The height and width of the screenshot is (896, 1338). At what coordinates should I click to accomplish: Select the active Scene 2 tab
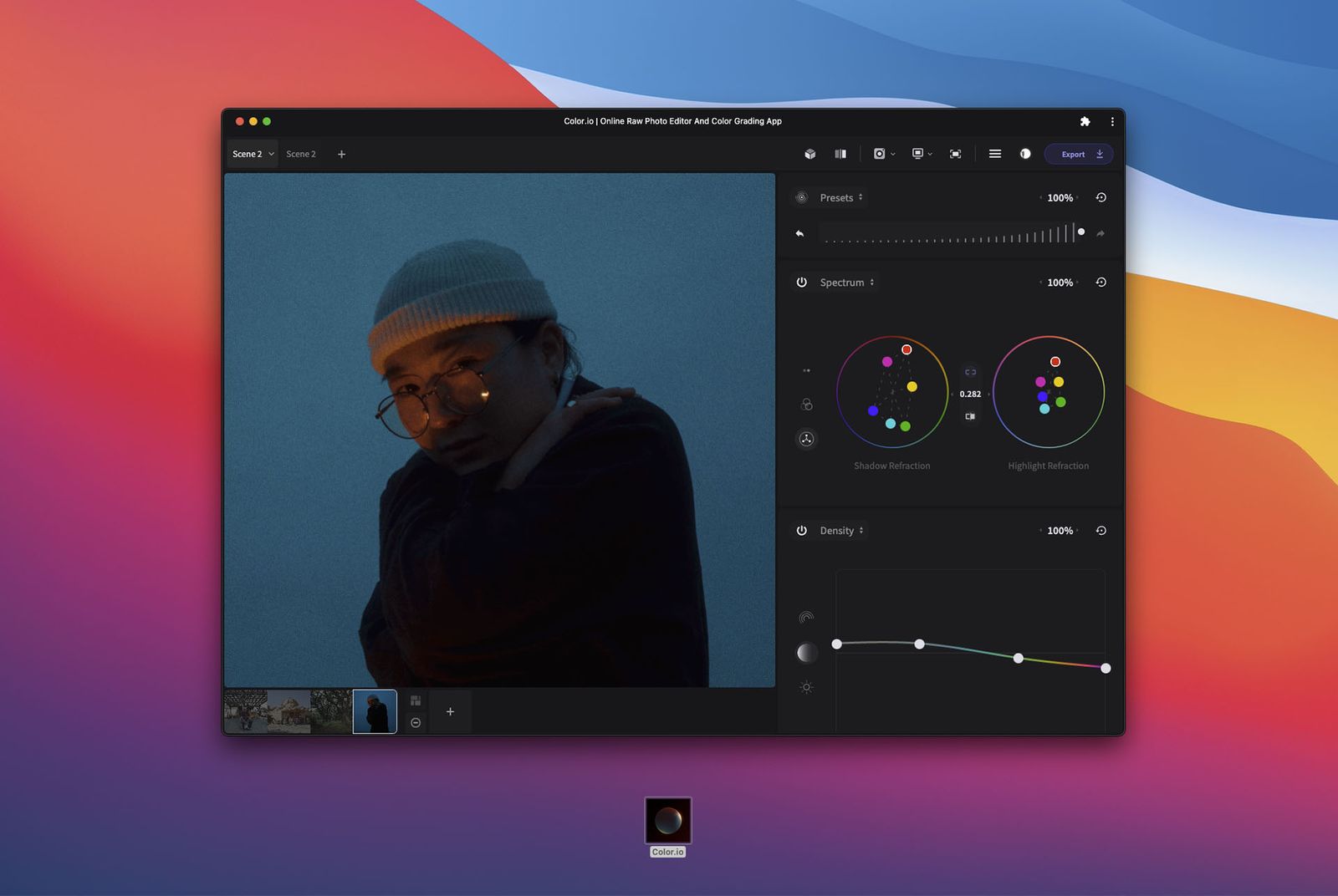pos(253,155)
